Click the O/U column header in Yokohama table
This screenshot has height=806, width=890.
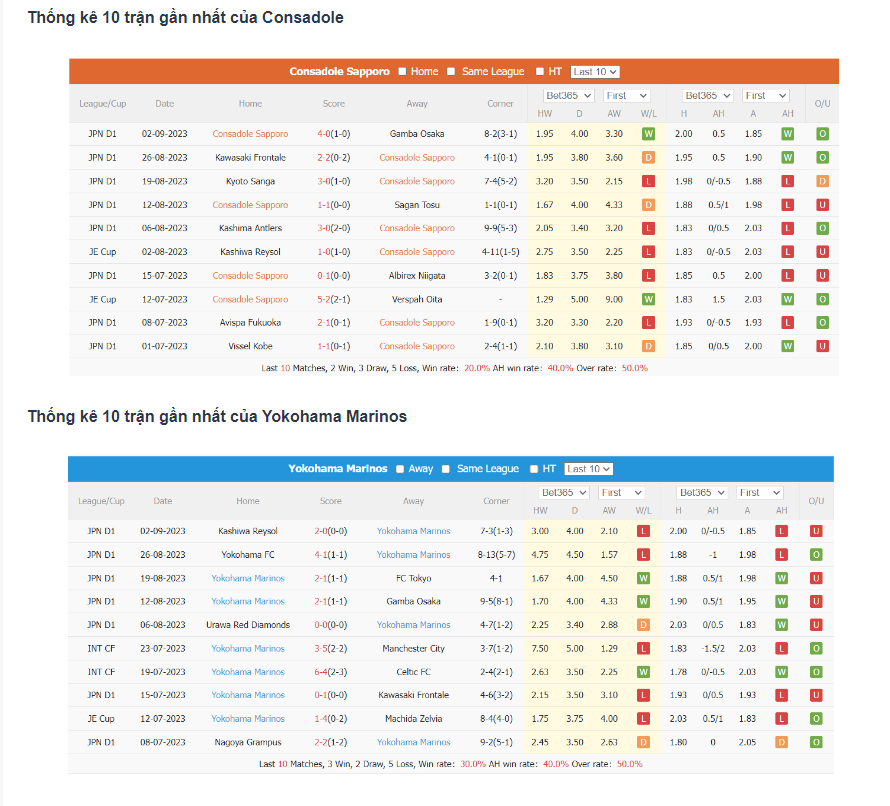[816, 501]
